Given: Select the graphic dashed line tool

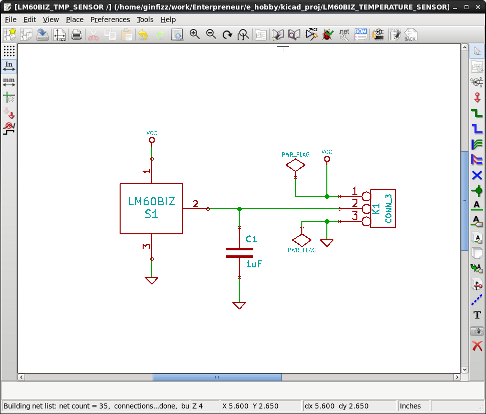Looking at the screenshot, I should tap(477, 300).
